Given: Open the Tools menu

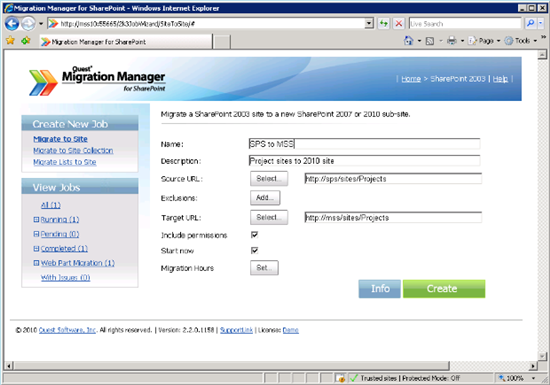Looking at the screenshot, I should [521, 41].
